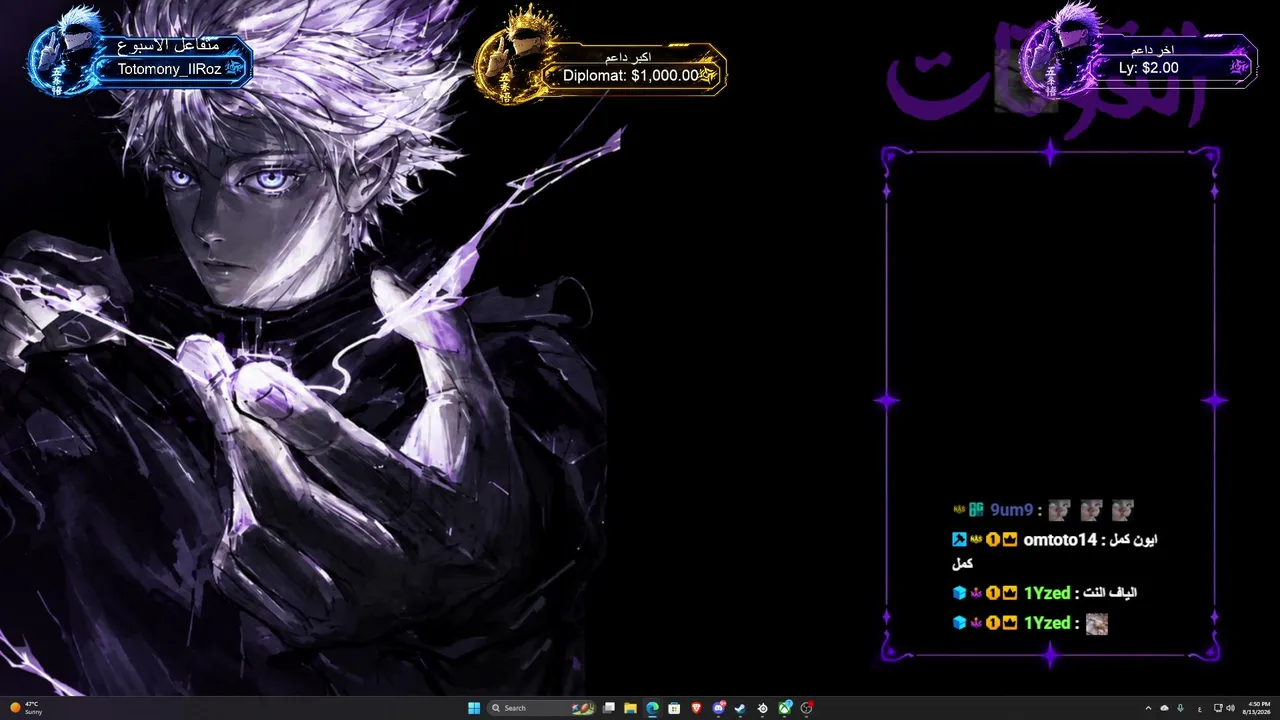Viewport: 1280px width, 720px height.
Task: Click the green badge icon beside 9um9
Action: (976, 510)
